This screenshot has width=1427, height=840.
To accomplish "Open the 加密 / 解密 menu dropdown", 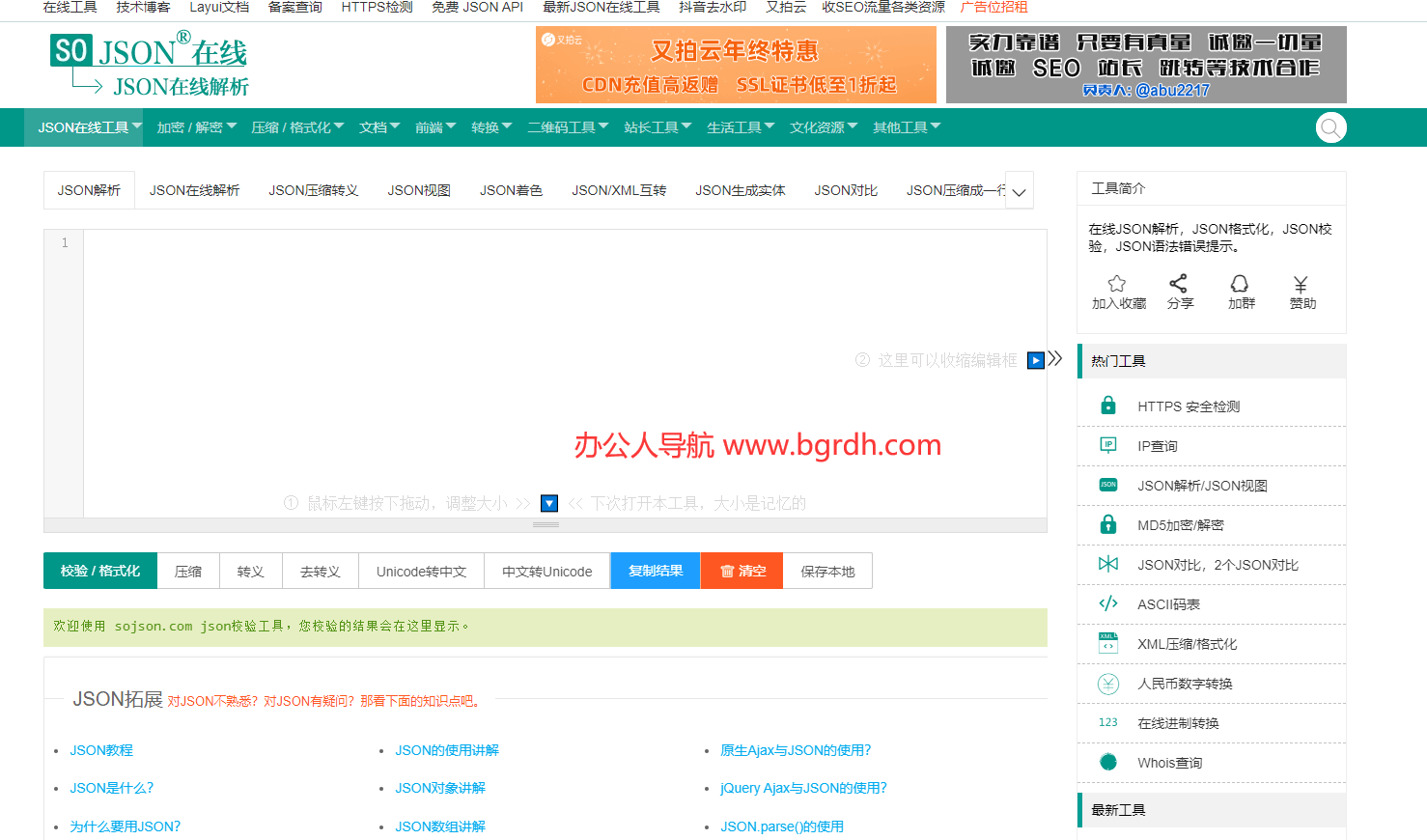I will 194,126.
